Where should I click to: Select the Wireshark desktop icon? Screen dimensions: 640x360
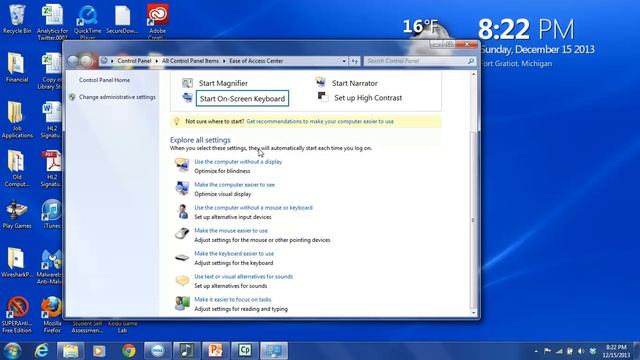click(x=17, y=263)
